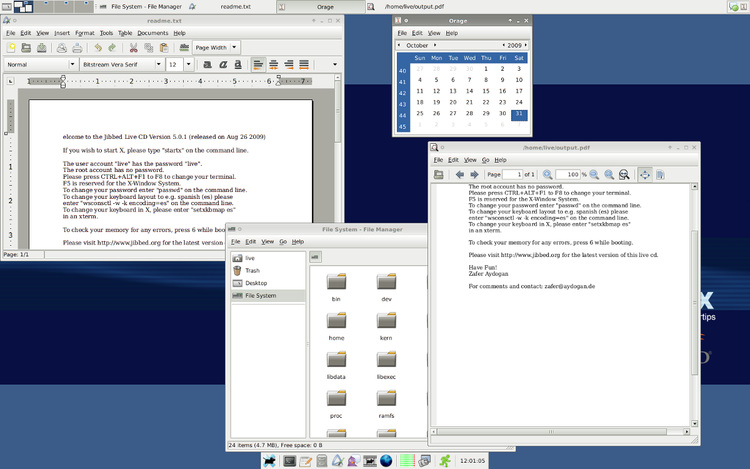Go to next month after October
This screenshot has height=469, width=750.
pyautogui.click(x=435, y=45)
